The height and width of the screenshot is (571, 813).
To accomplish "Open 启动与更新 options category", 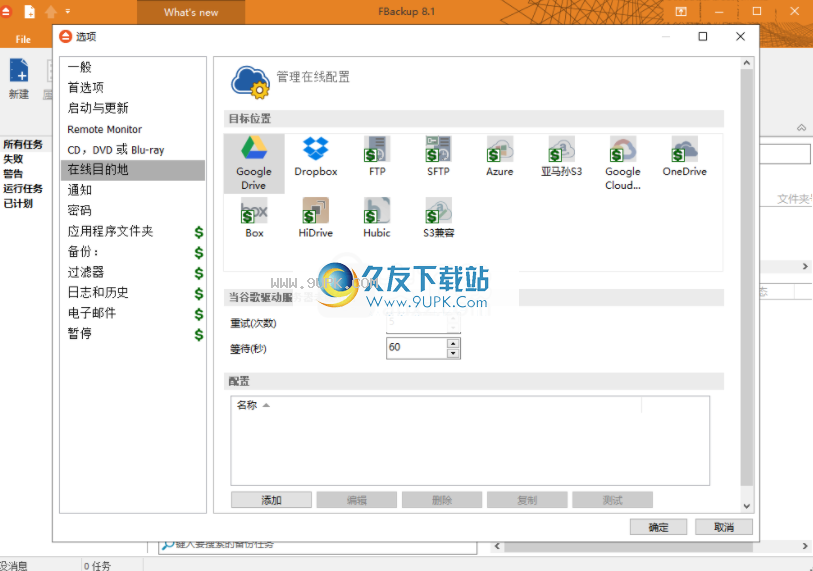I will 133,108.
